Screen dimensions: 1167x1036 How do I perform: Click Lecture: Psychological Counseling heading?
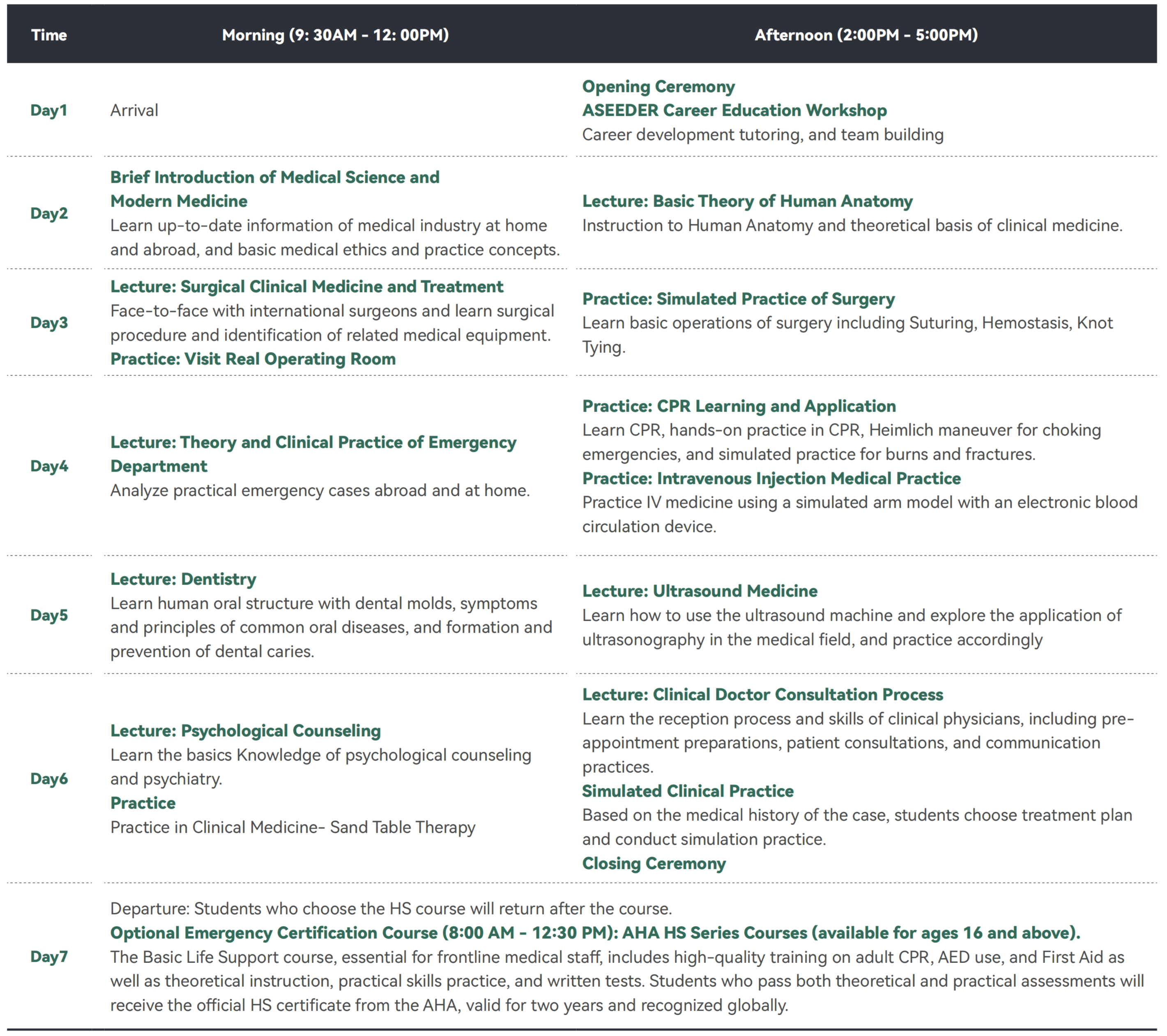point(246,730)
